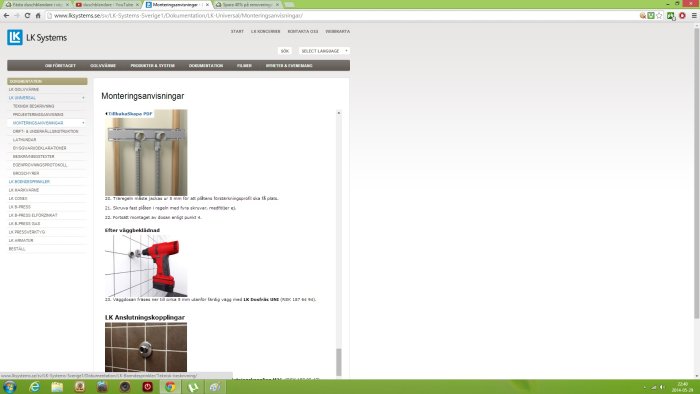The height and width of the screenshot is (394, 700).
Task: Open the Start link in top menu
Action: coord(237,32)
